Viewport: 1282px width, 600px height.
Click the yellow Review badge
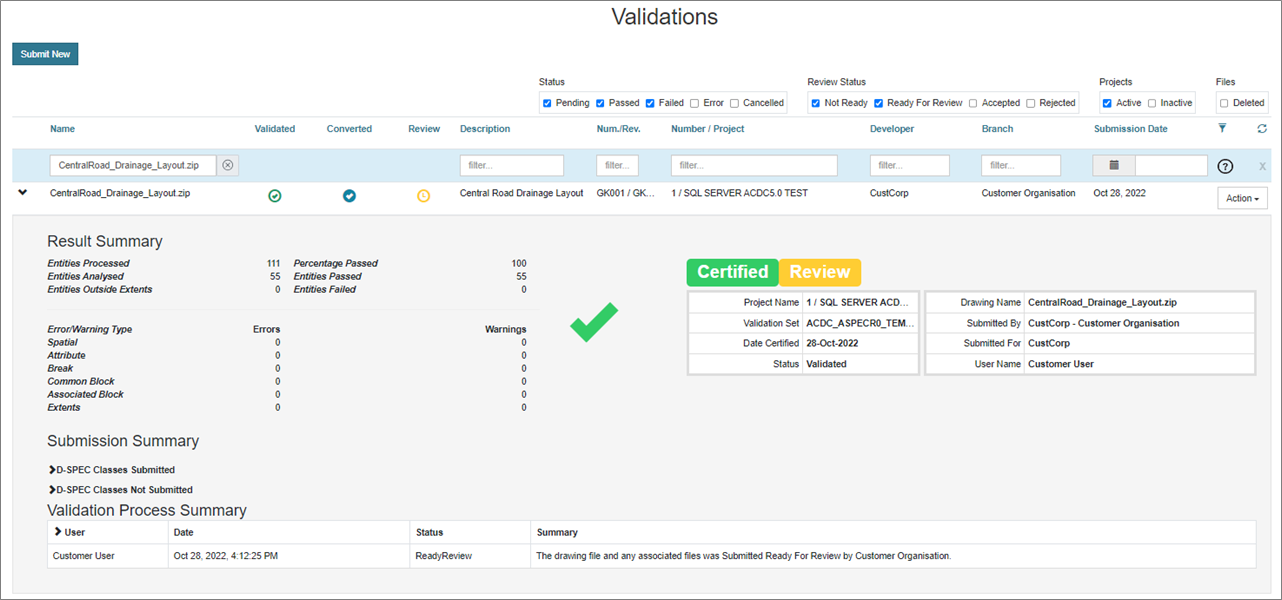[x=819, y=272]
